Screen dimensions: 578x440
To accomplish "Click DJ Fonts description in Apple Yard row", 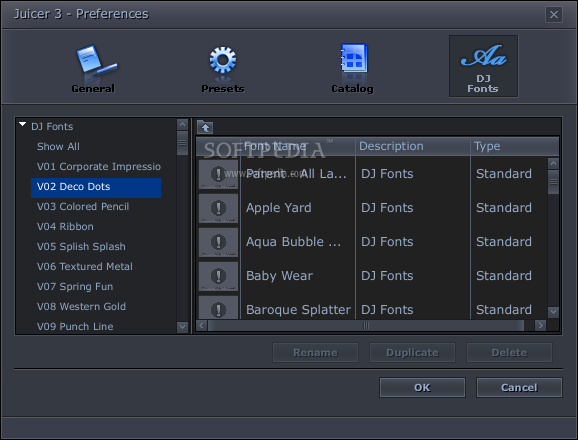I will pyautogui.click(x=387, y=208).
